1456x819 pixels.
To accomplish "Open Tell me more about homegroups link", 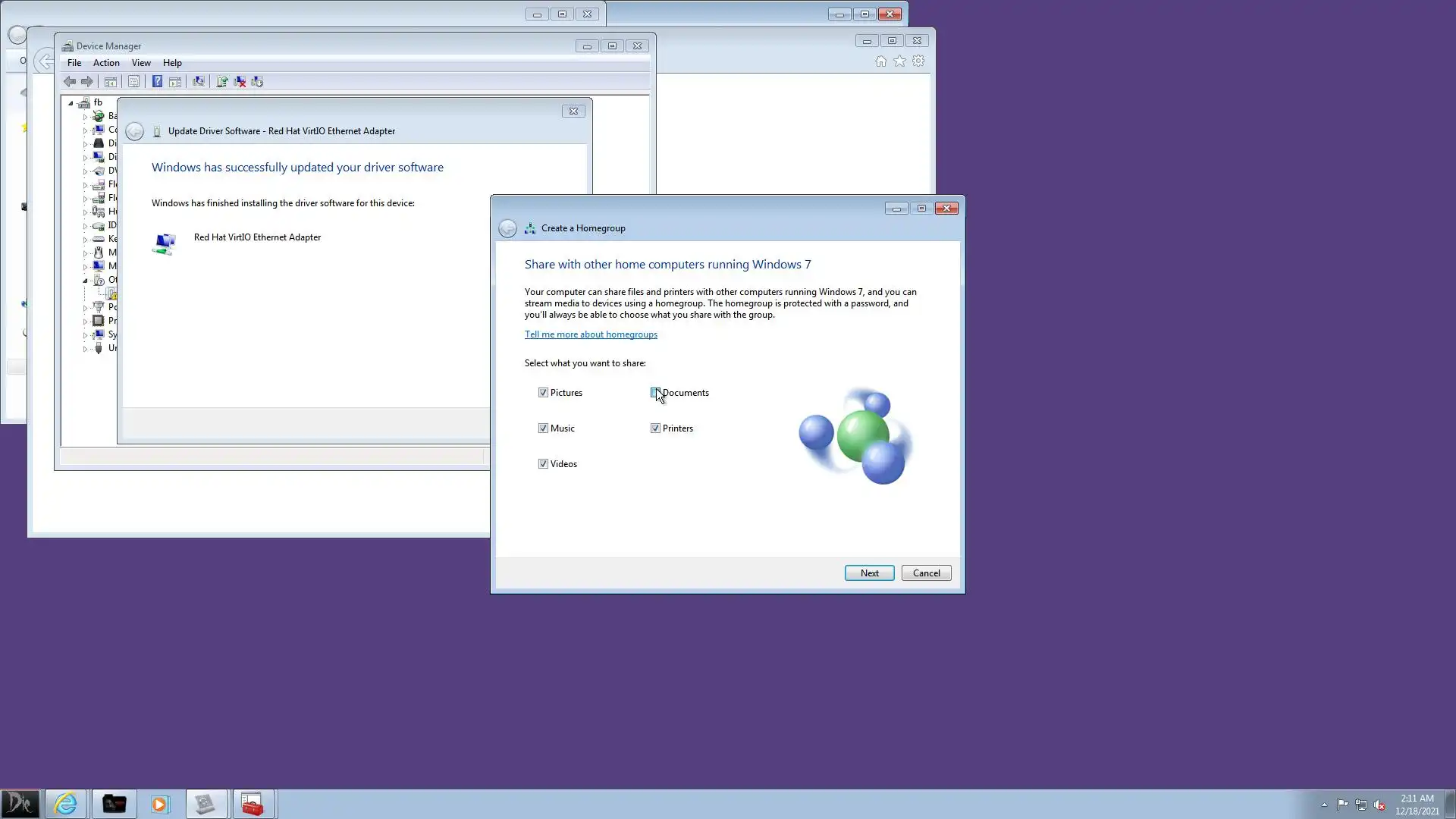I will 591,334.
